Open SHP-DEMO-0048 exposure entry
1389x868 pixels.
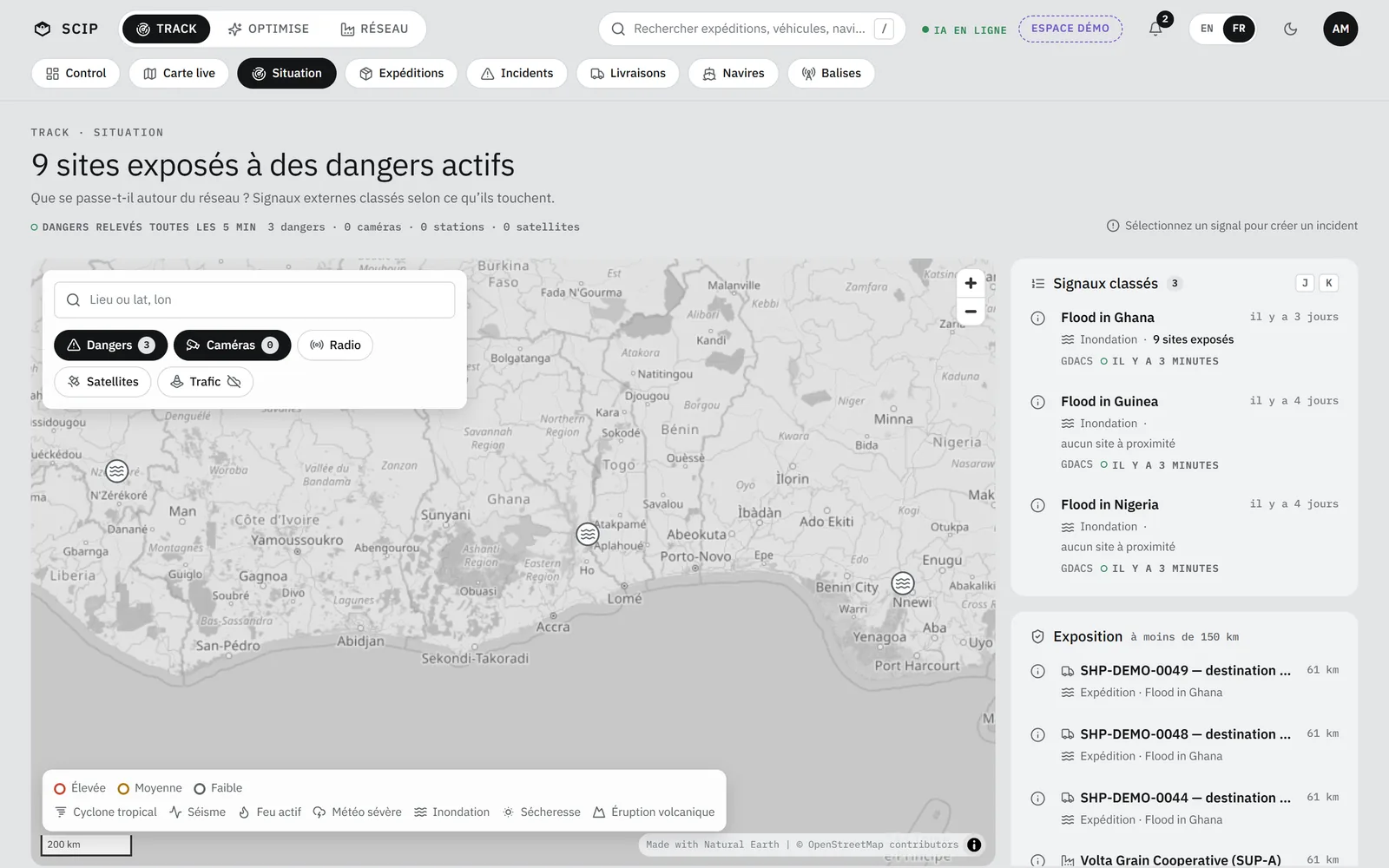point(1184,745)
